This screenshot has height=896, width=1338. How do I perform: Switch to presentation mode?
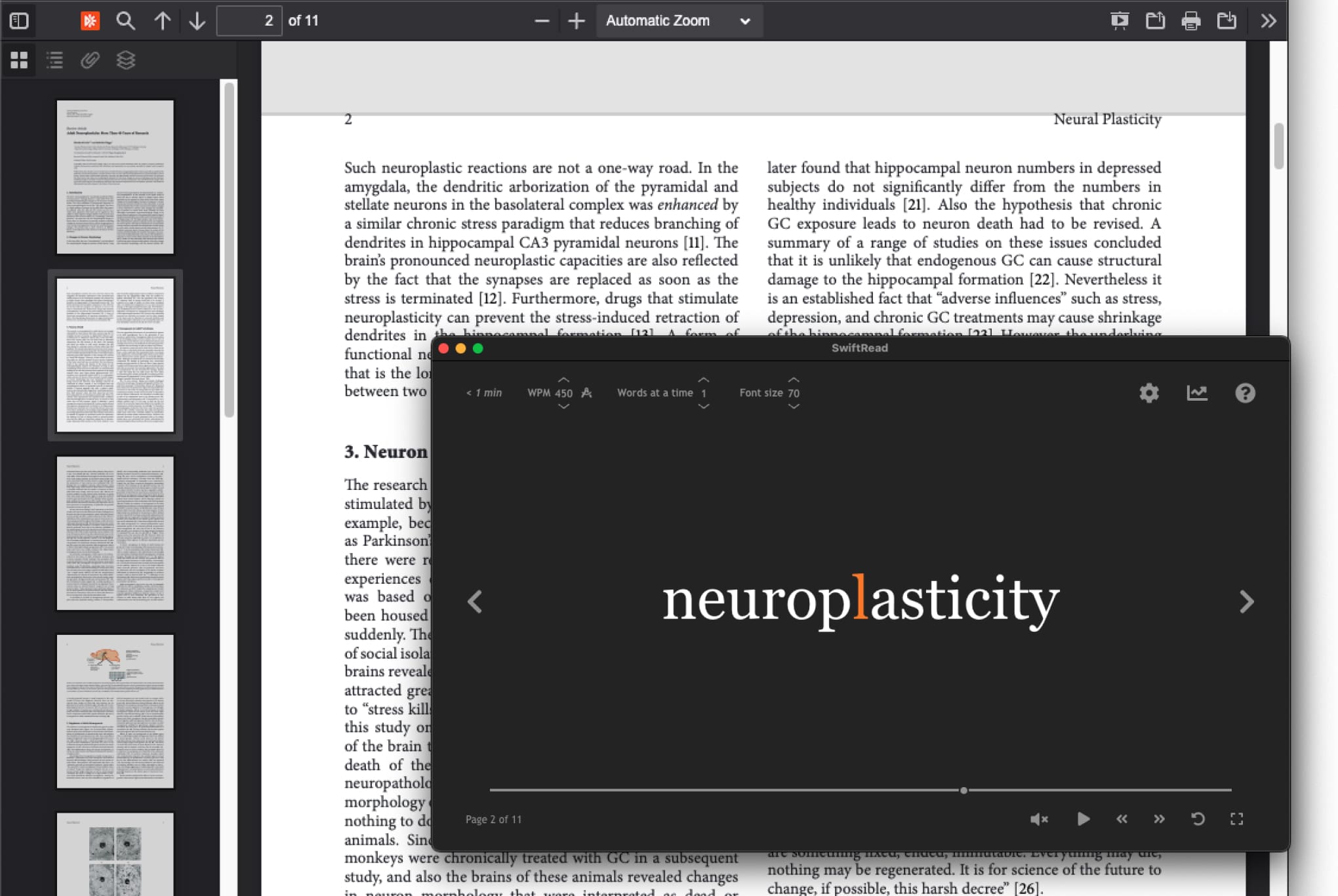click(1120, 20)
